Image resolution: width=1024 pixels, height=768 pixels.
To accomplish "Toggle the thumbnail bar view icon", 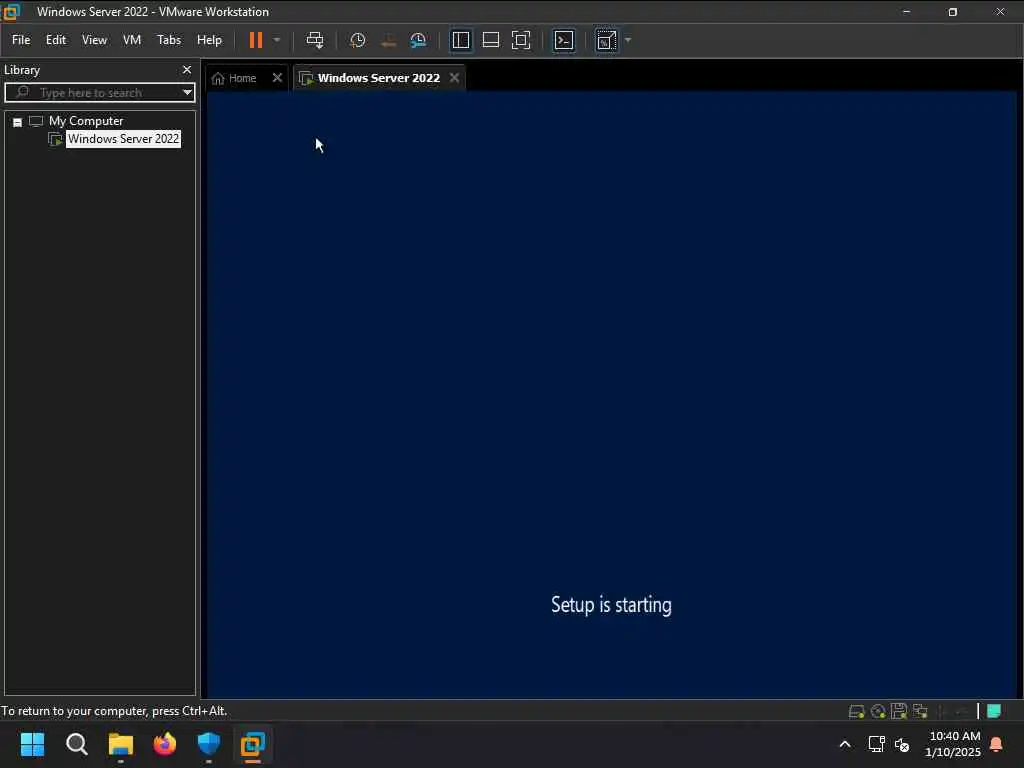I will (x=490, y=40).
